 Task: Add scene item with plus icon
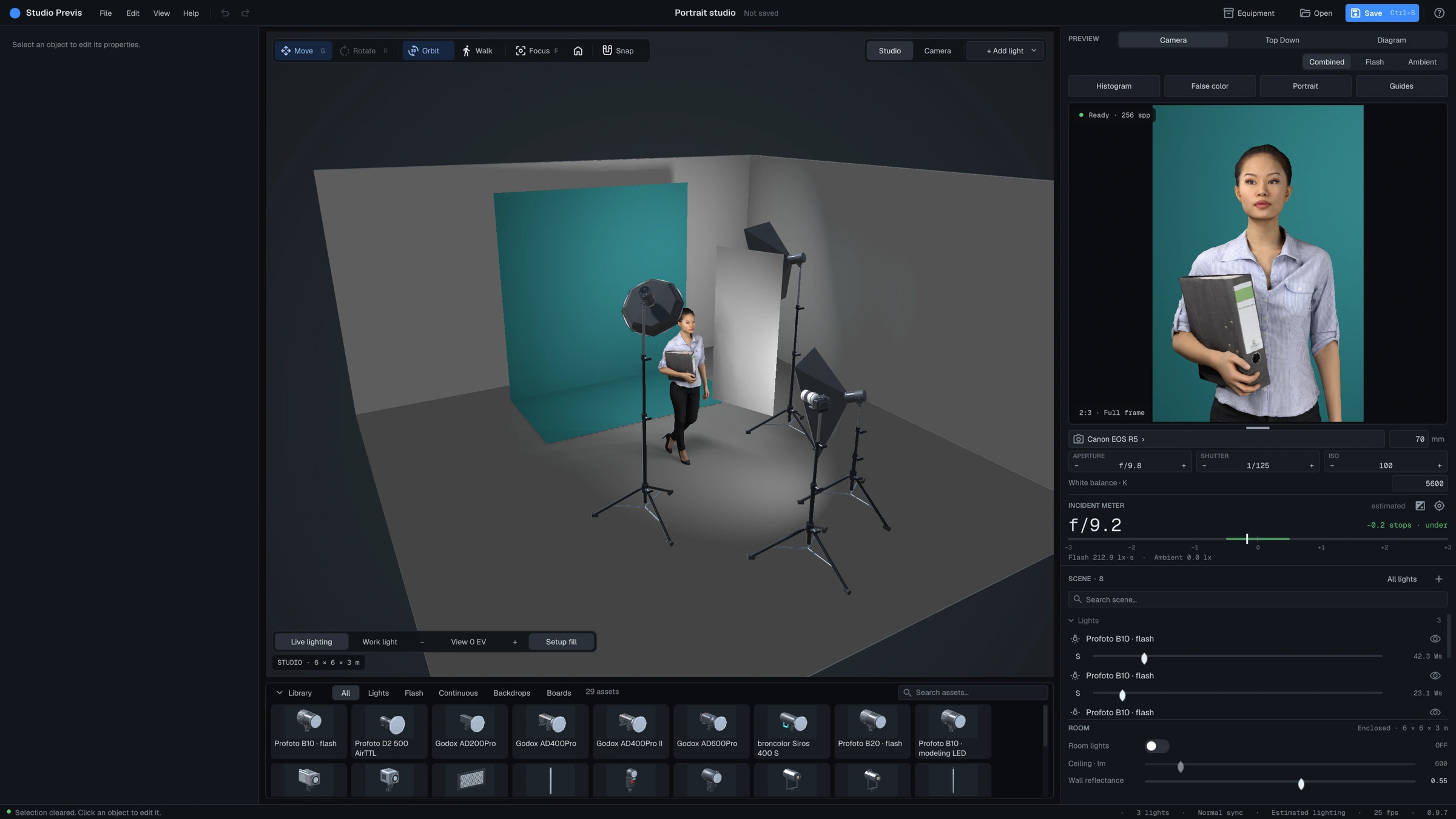click(x=1438, y=579)
